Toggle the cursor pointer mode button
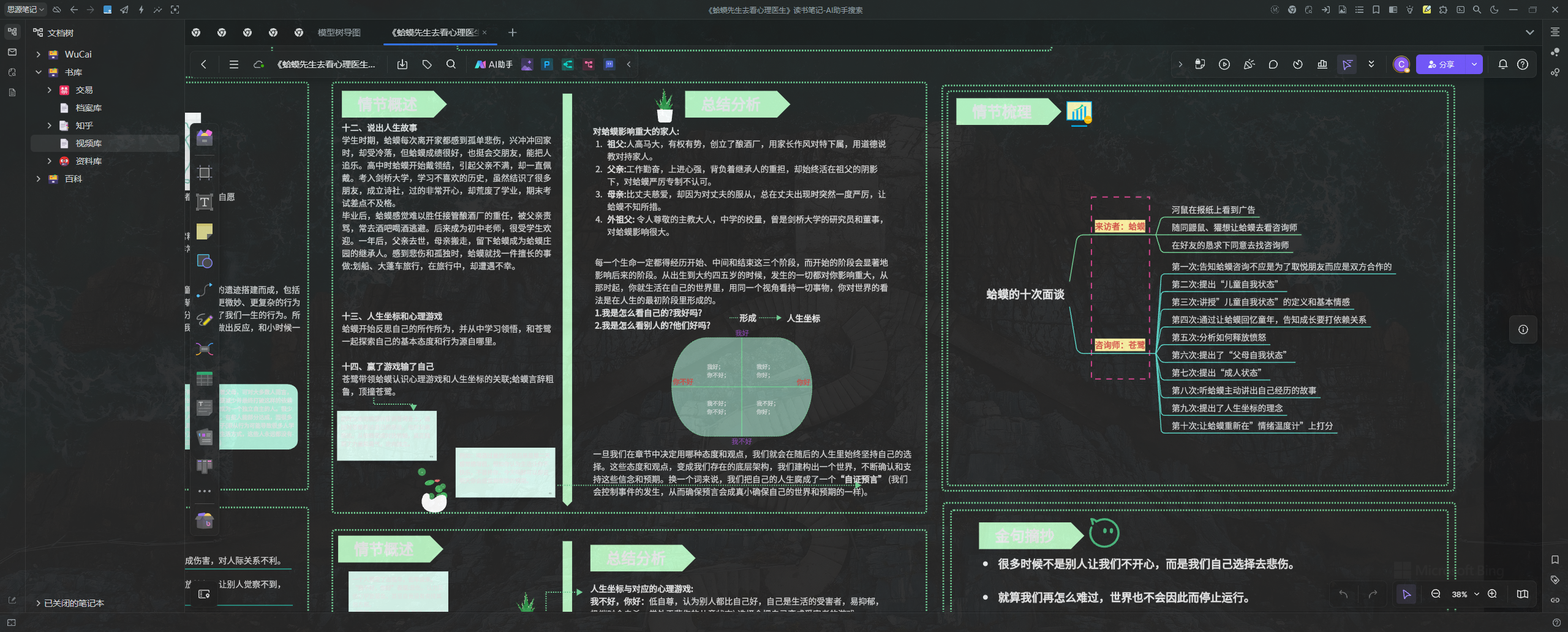 point(1406,594)
